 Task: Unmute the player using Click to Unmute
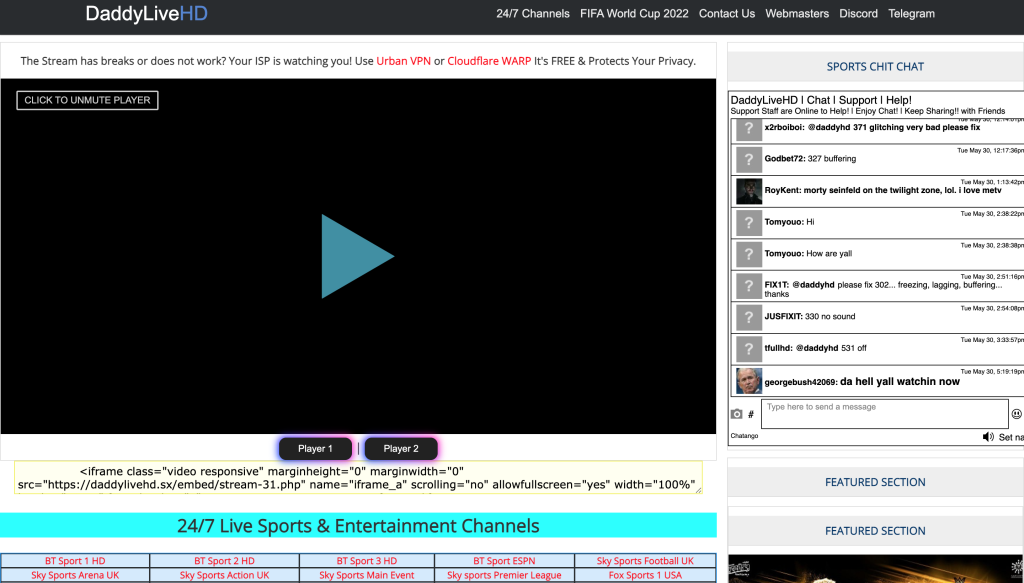pos(87,100)
